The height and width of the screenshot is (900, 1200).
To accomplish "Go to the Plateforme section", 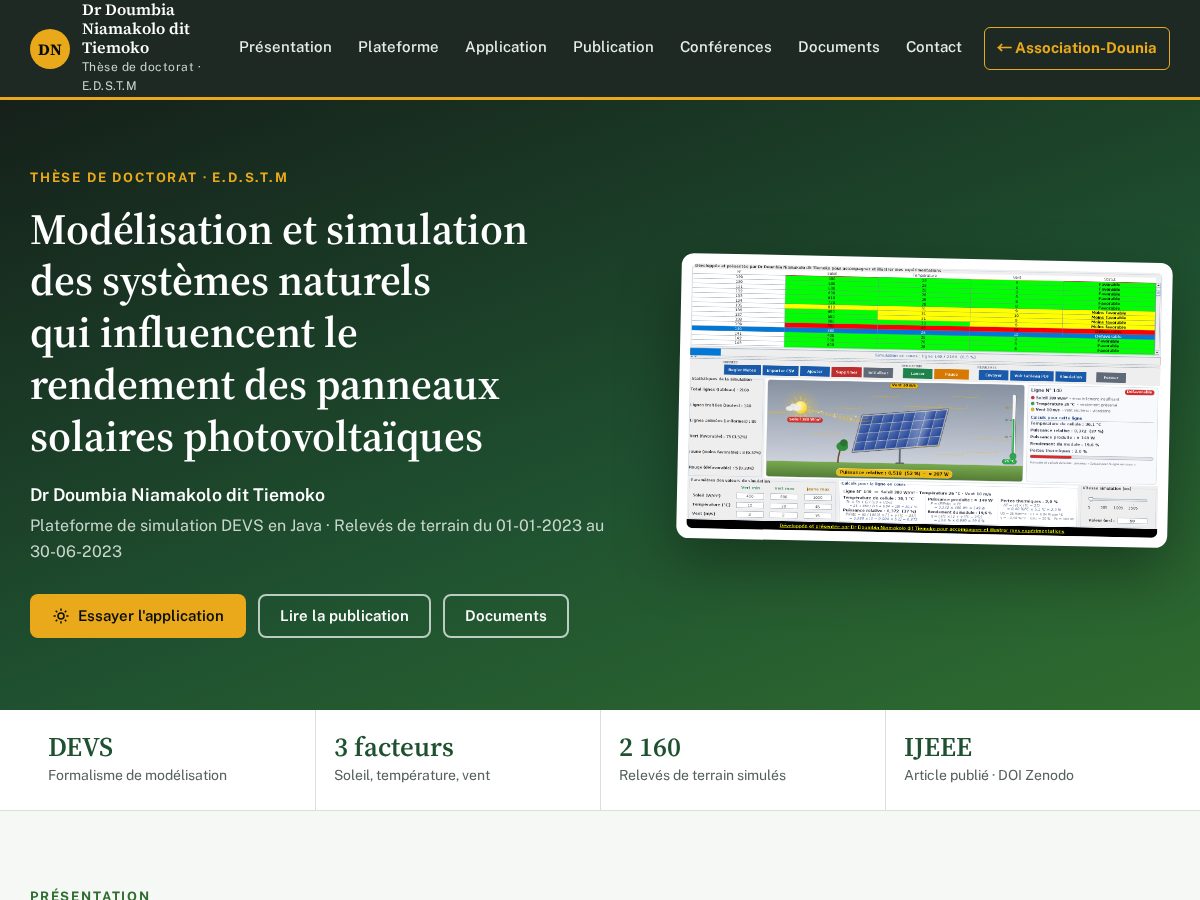I will coord(398,47).
